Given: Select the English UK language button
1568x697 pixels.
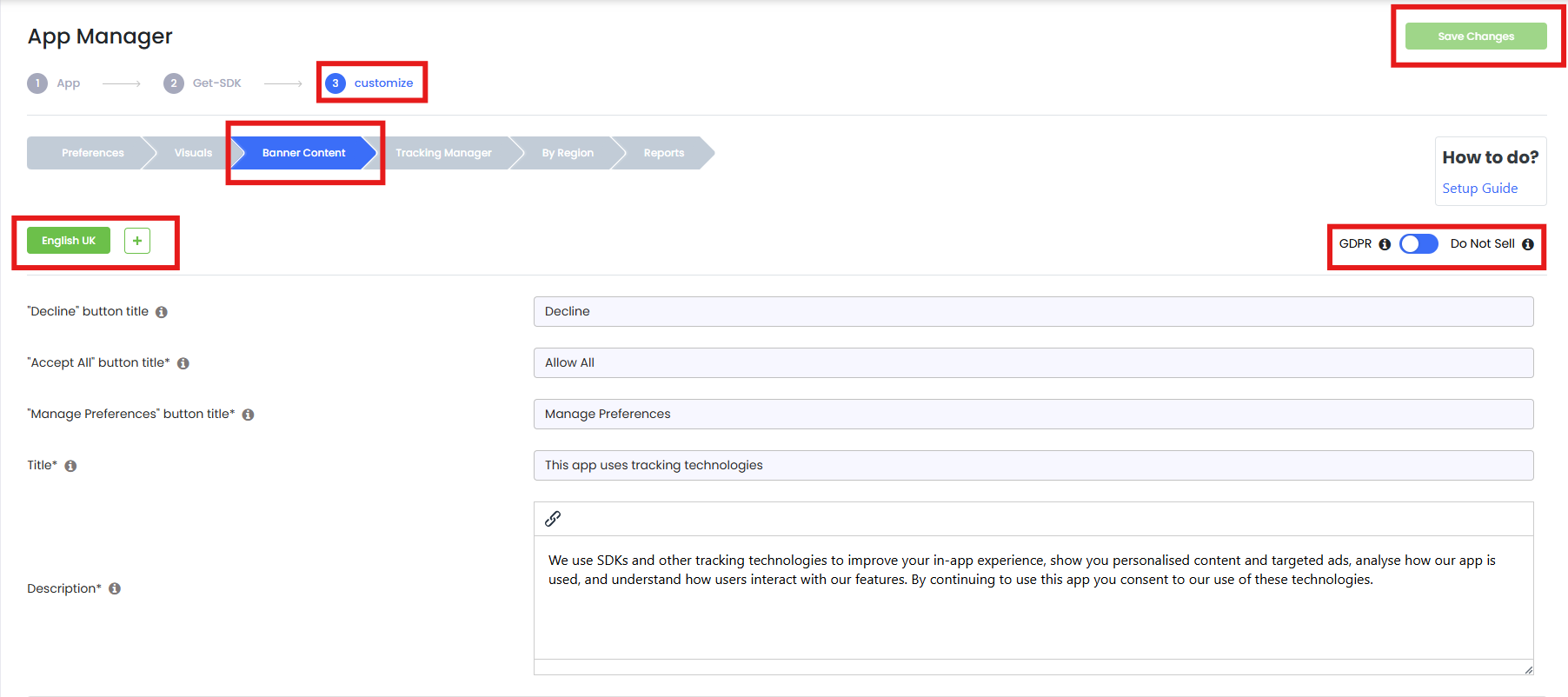Looking at the screenshot, I should (69, 241).
